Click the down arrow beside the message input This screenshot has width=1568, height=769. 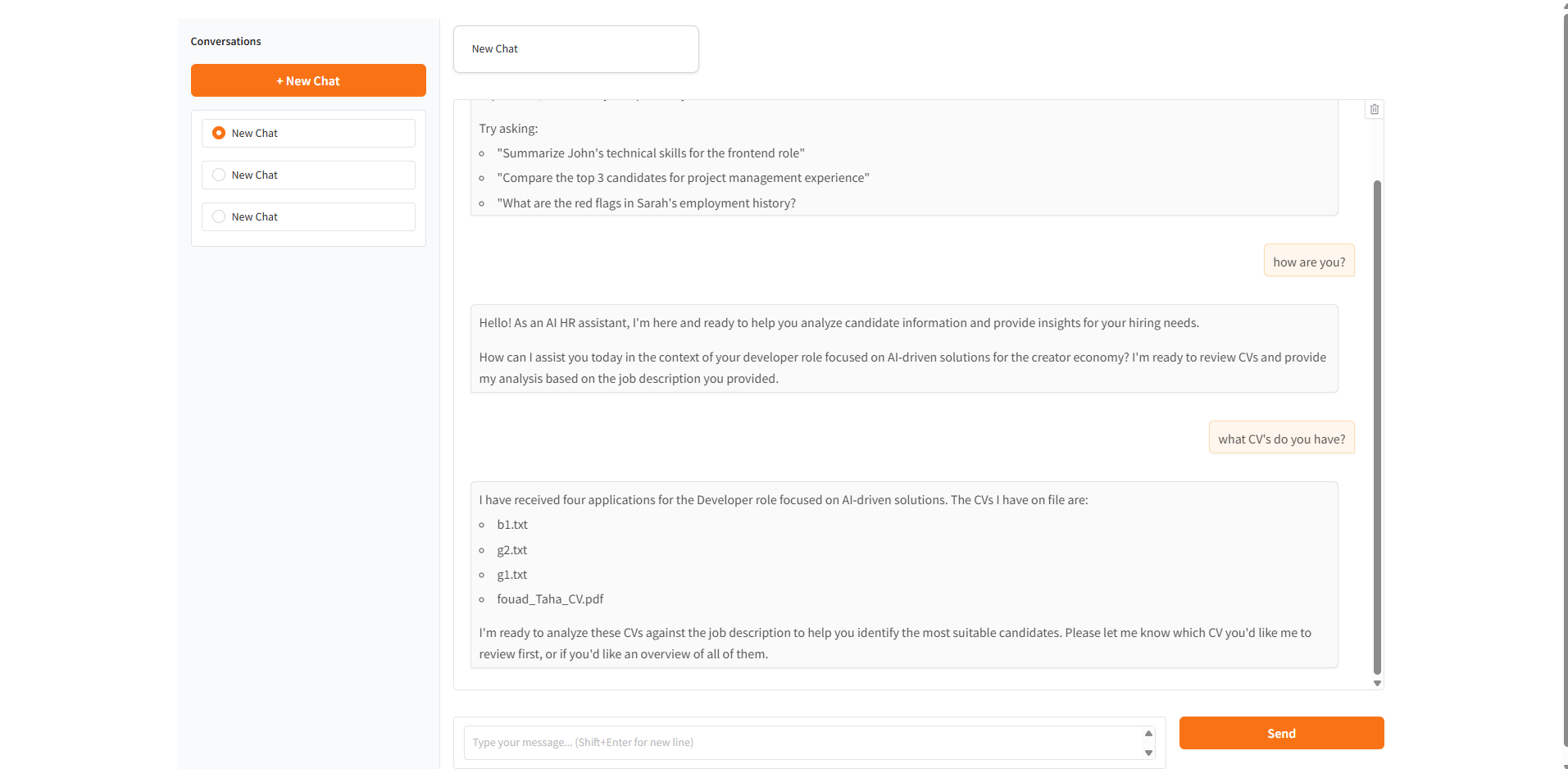(x=1148, y=752)
